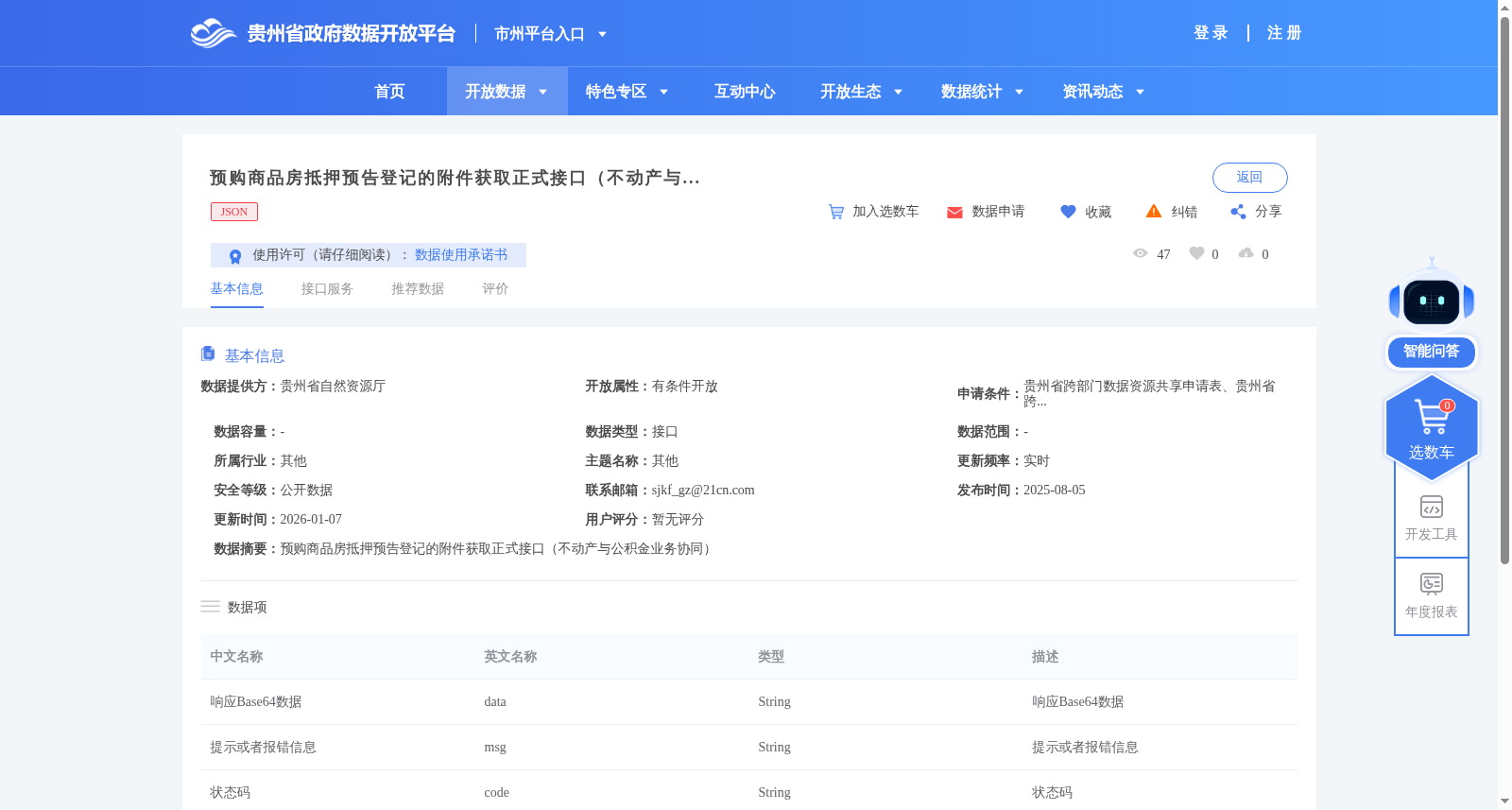This screenshot has height=810, width=1512.
Task: Open 数据使用承诺书 link
Action: (461, 255)
